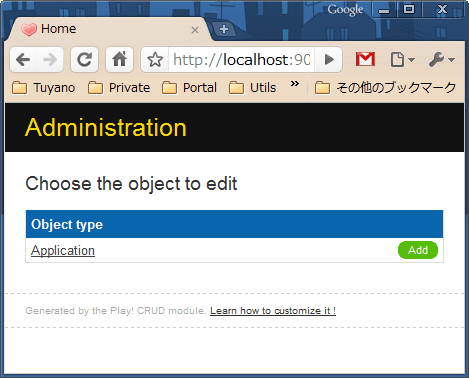Image resolution: width=469 pixels, height=378 pixels.
Task: Click the Go arrow beside the address
Action: pos(329,60)
